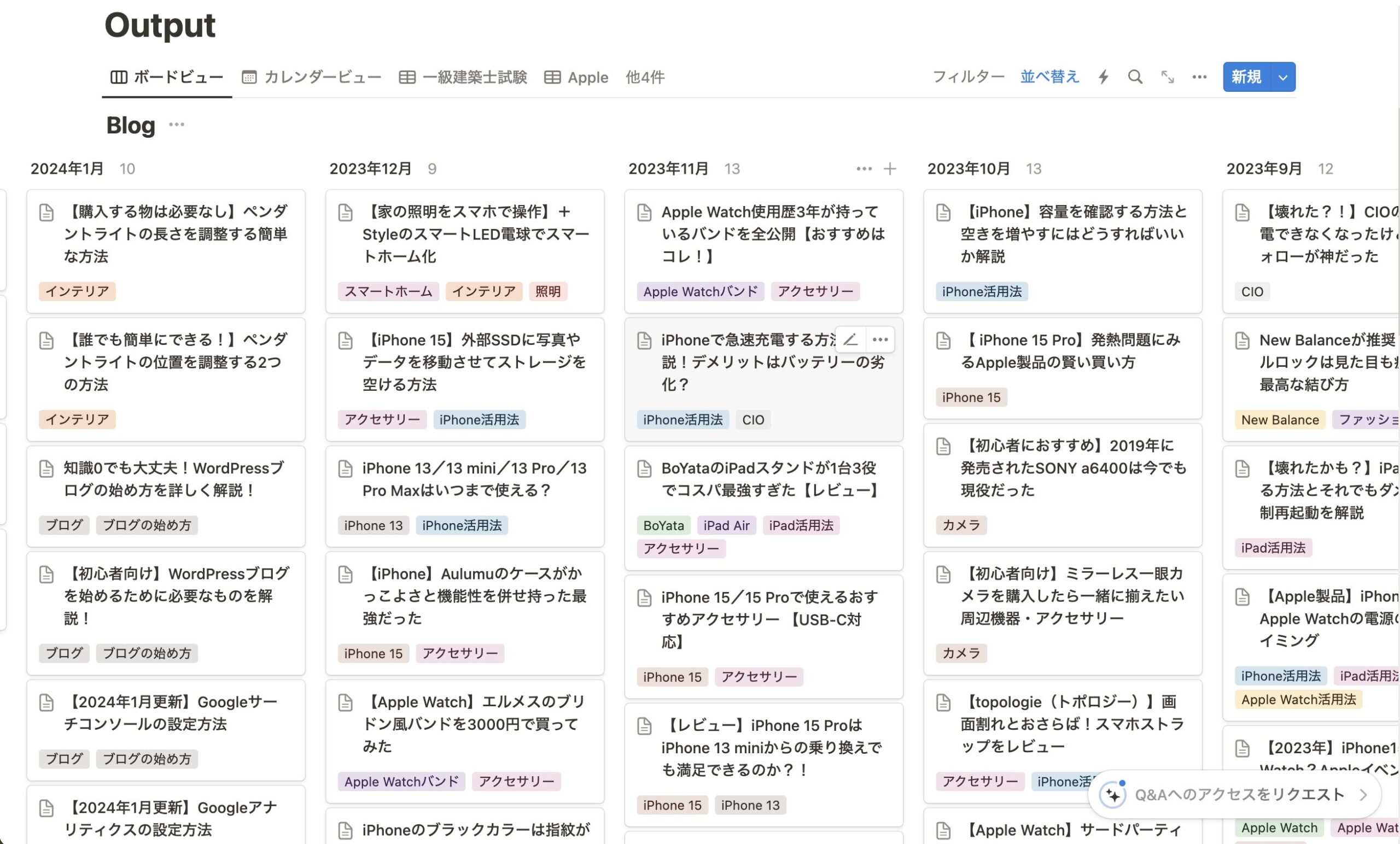Viewport: 1400px width, 844px height.
Task: Open the Apple view tab
Action: click(x=577, y=77)
